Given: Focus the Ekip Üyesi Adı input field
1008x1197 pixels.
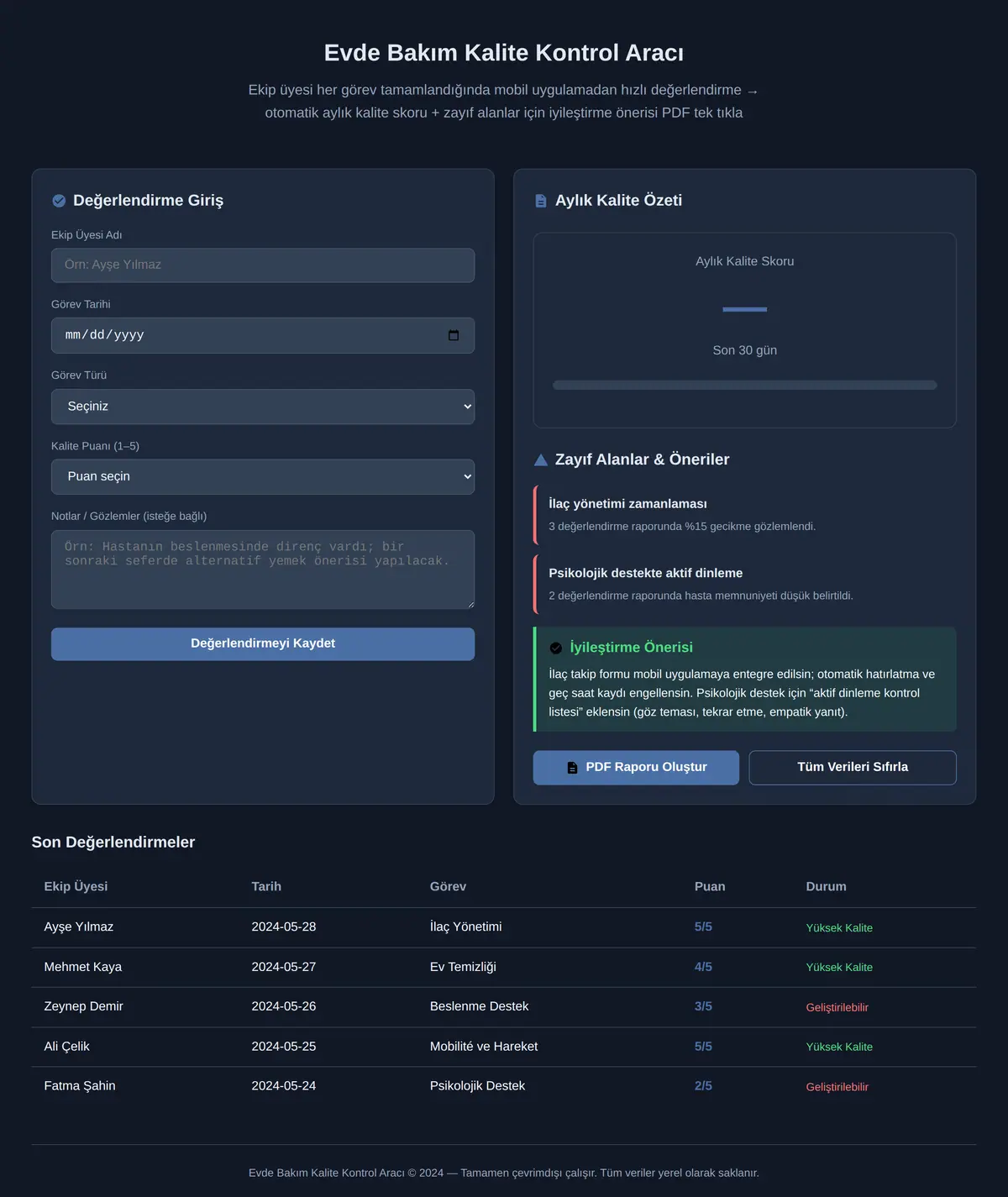Looking at the screenshot, I should pos(263,265).
